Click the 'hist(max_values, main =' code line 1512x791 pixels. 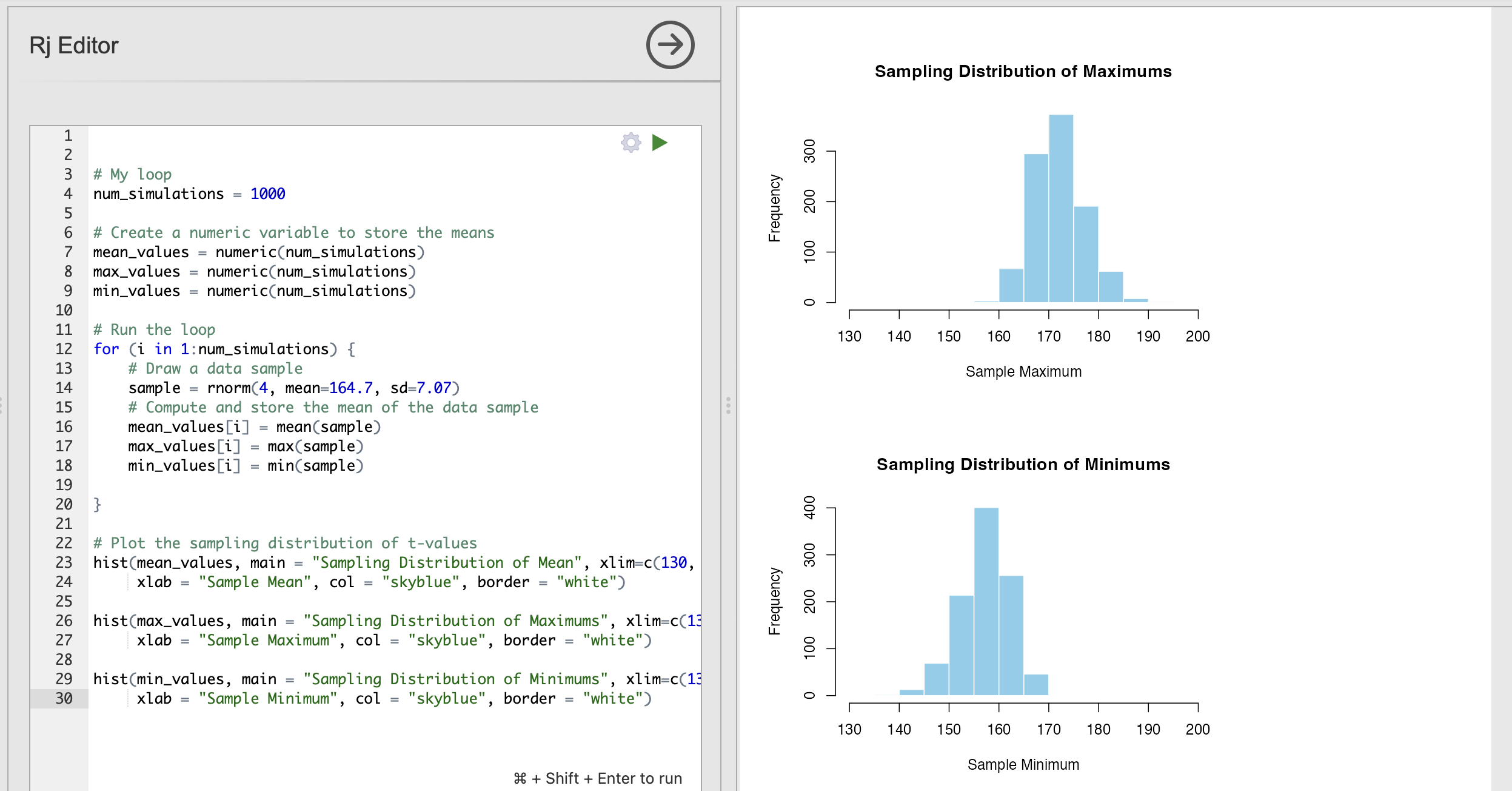397,621
